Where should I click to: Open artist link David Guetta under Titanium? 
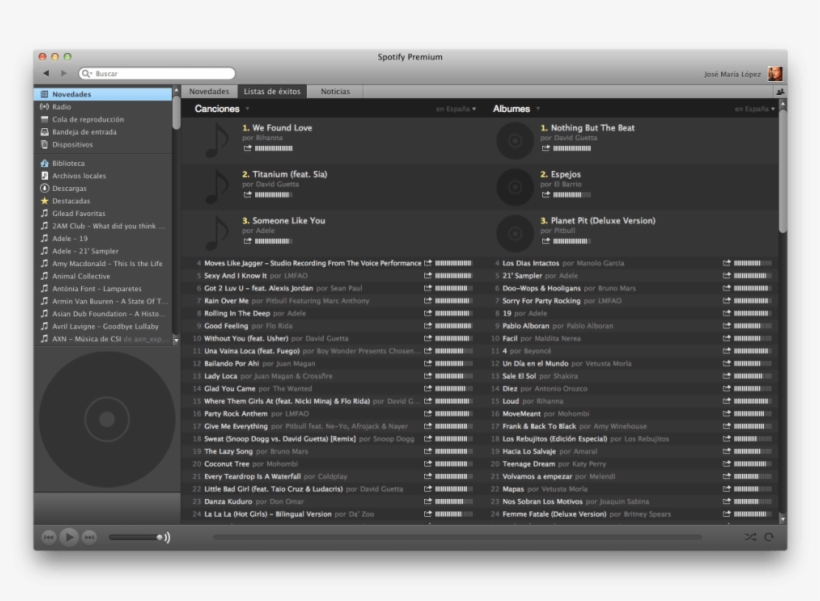point(277,184)
